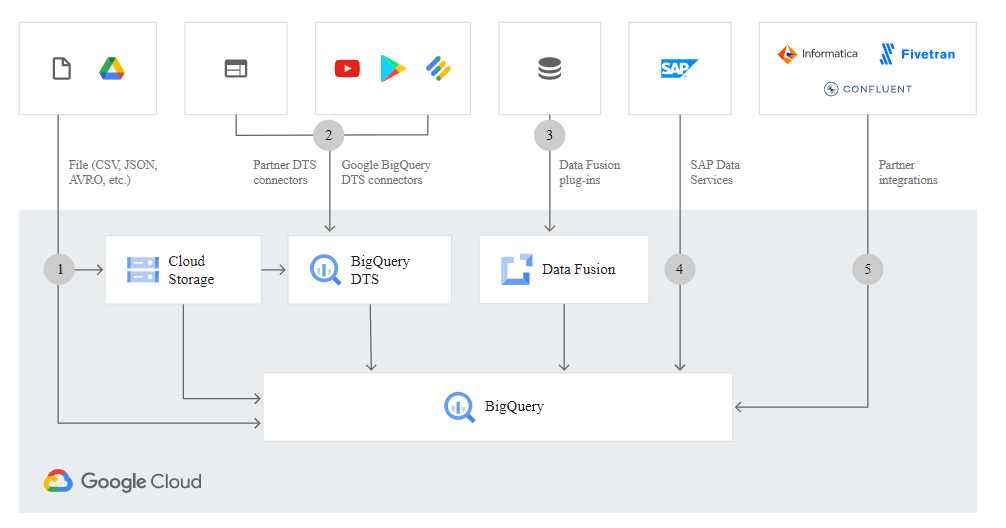Screen dimensions: 1006x528
Task: Select the database cylinder icon
Action: [x=550, y=69]
